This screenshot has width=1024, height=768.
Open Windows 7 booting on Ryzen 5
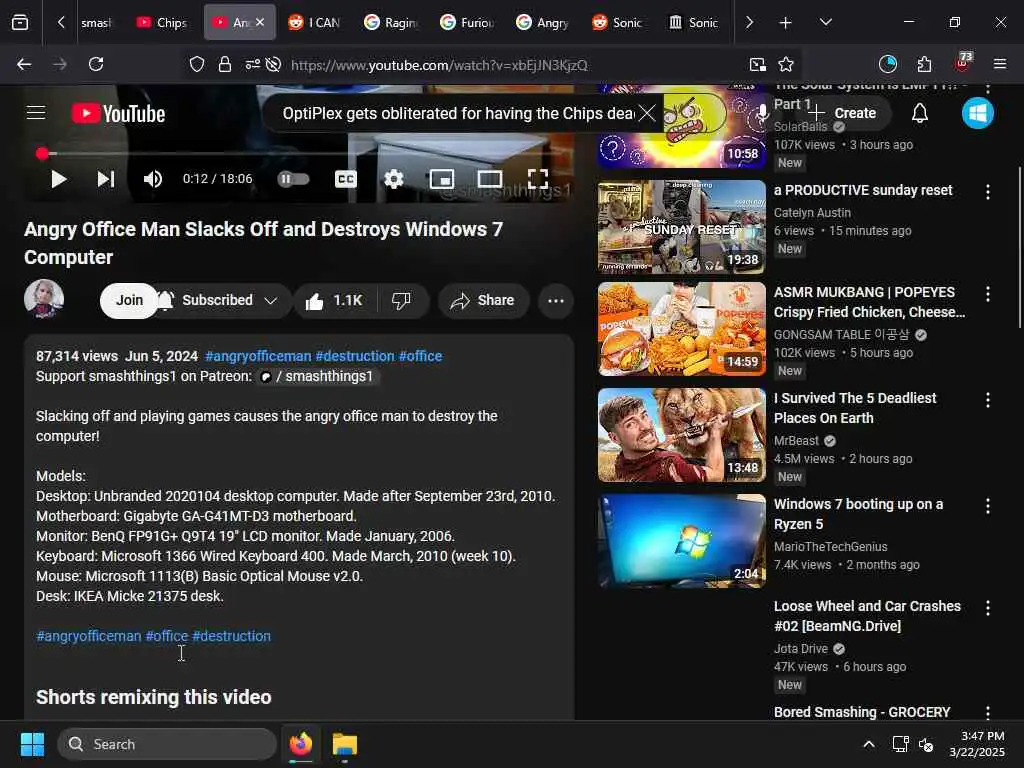[x=681, y=541]
